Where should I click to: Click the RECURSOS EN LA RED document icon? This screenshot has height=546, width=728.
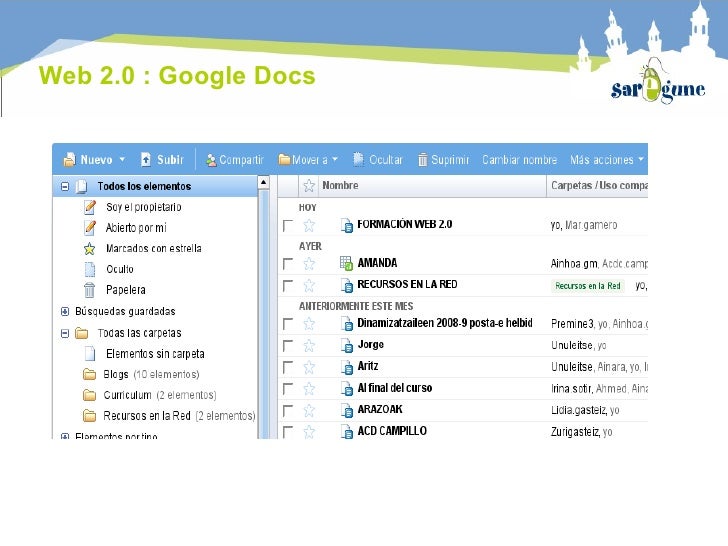(347, 285)
